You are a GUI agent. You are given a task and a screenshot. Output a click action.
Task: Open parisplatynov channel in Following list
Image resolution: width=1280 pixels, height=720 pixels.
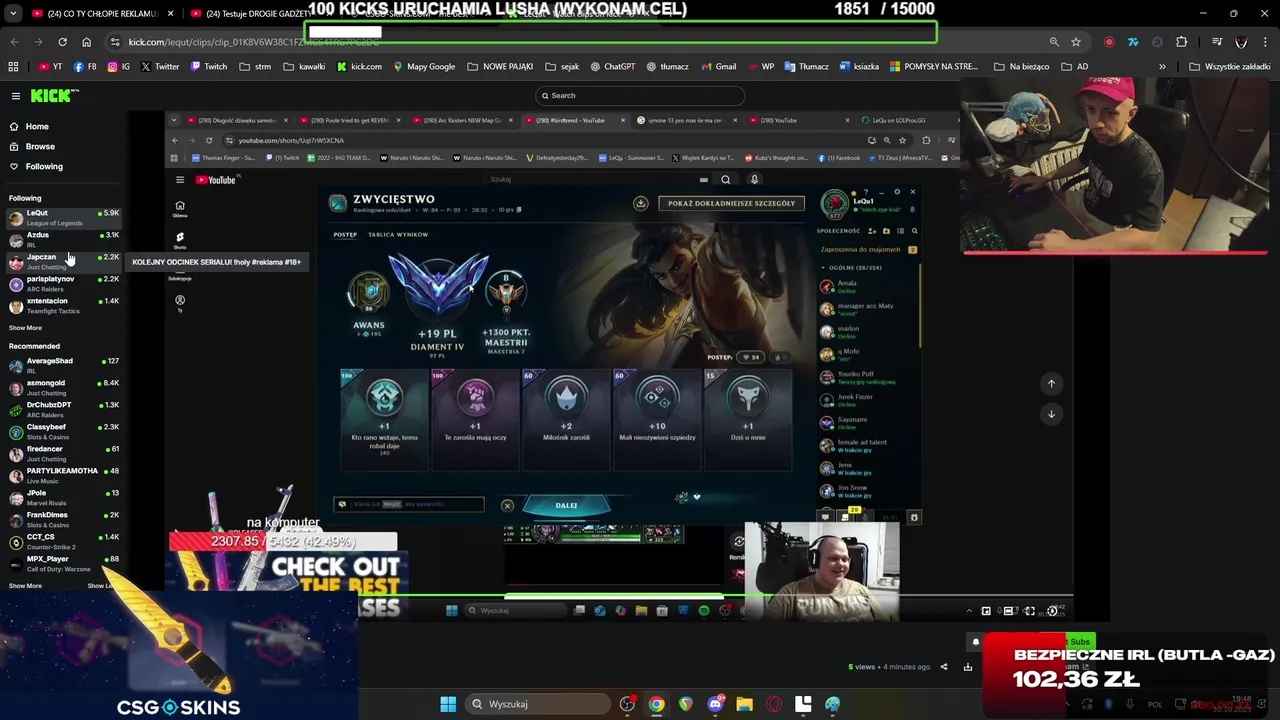click(64, 284)
